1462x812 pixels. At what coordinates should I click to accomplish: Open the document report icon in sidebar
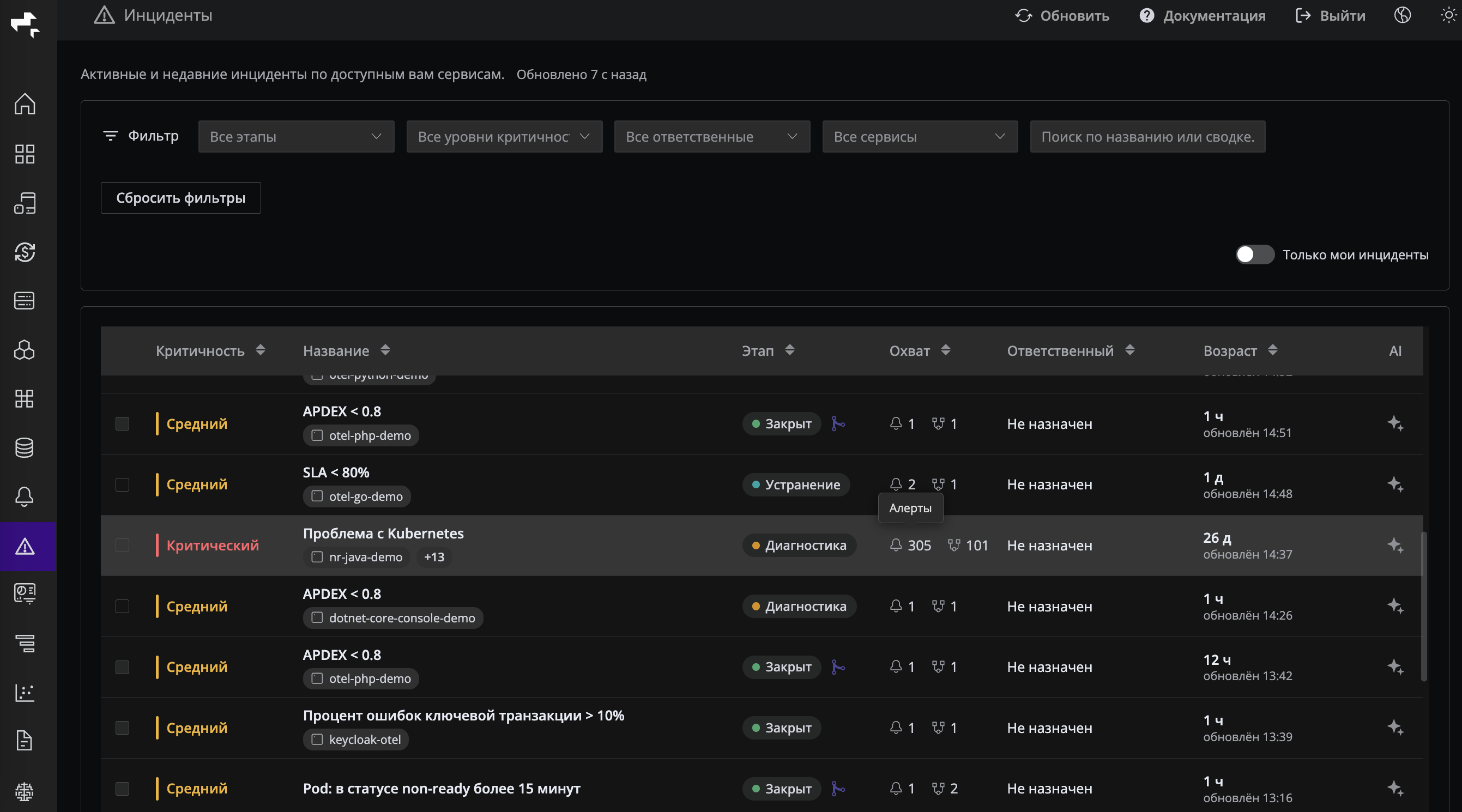coord(25,741)
